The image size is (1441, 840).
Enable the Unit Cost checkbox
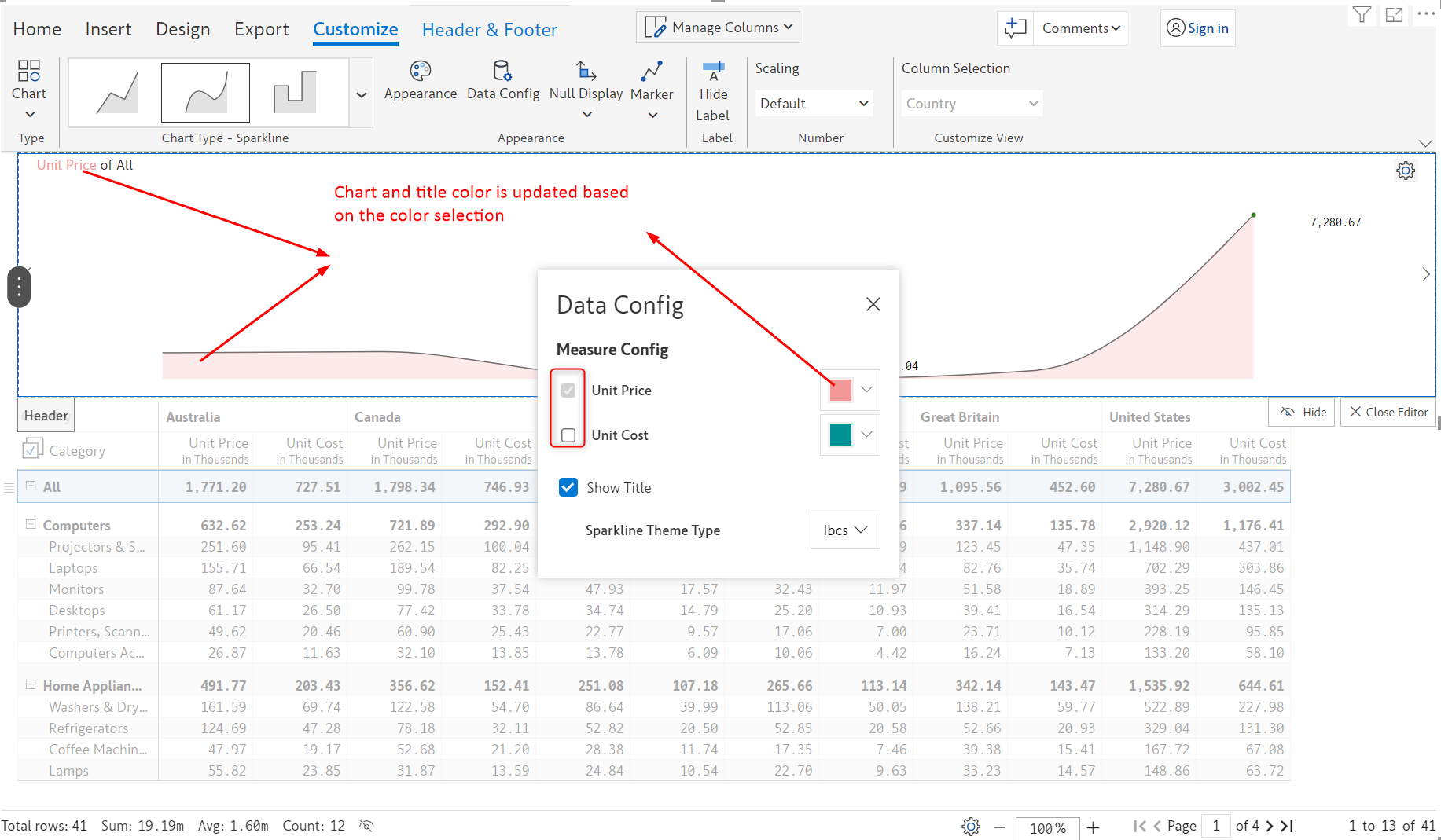coord(568,435)
